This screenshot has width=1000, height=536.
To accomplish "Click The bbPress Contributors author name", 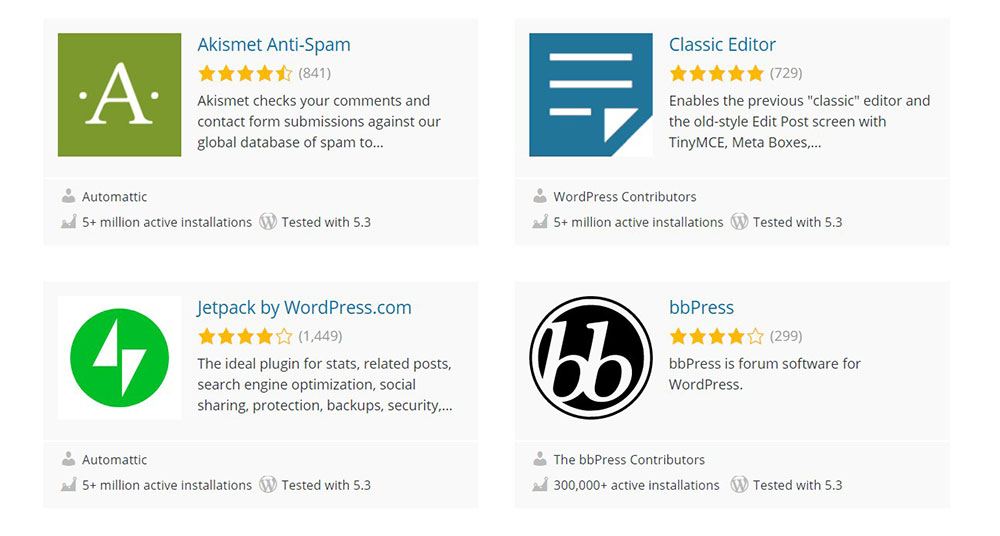I will pos(629,460).
